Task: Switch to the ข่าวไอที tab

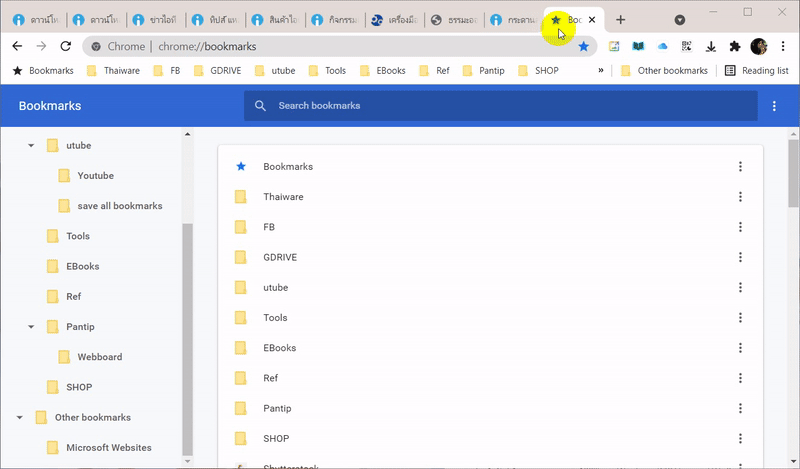Action: pos(157,20)
